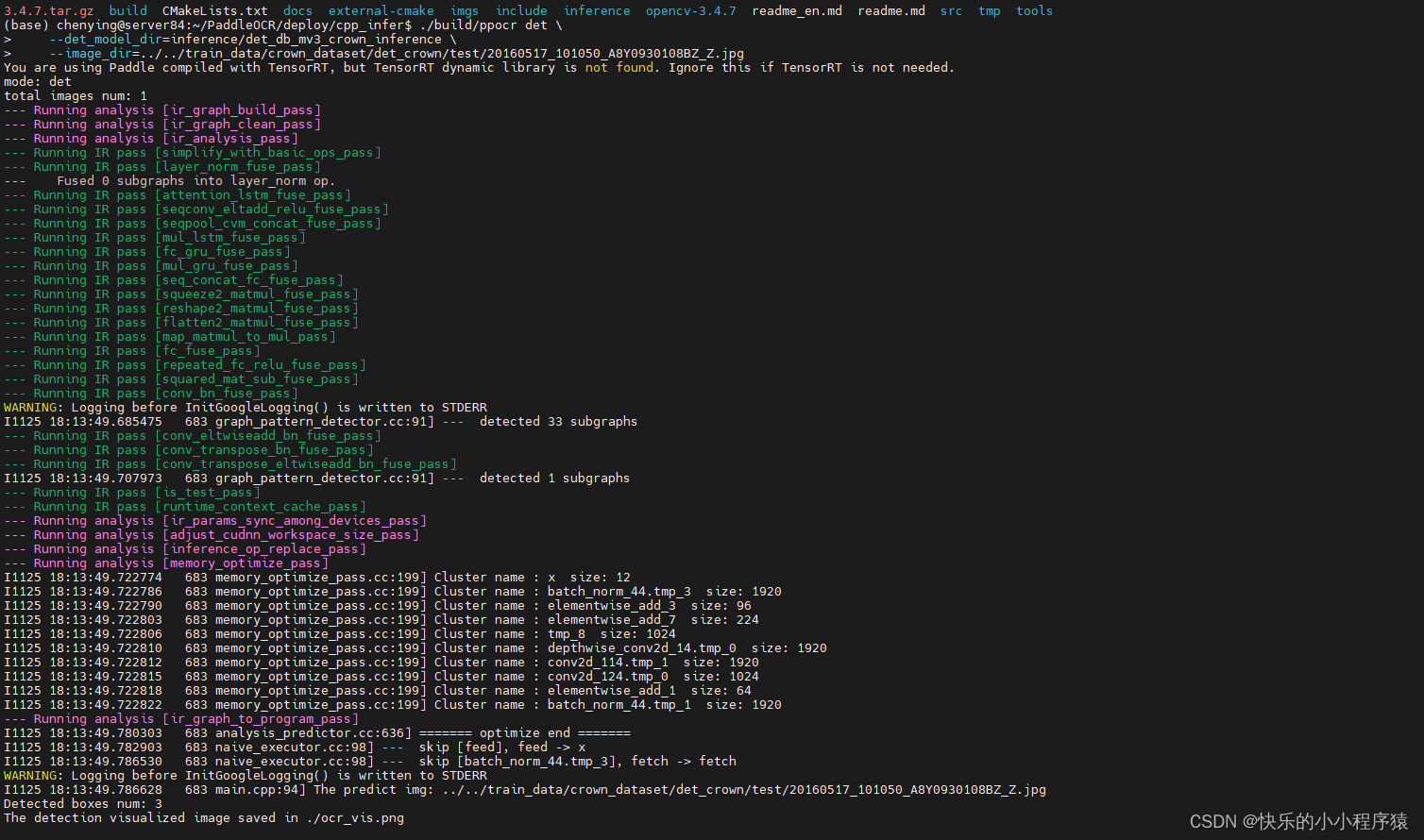The width and height of the screenshot is (1424, 840).
Task: Click the reshape2_matmul_fuse_pass line
Action: [x=181, y=309]
